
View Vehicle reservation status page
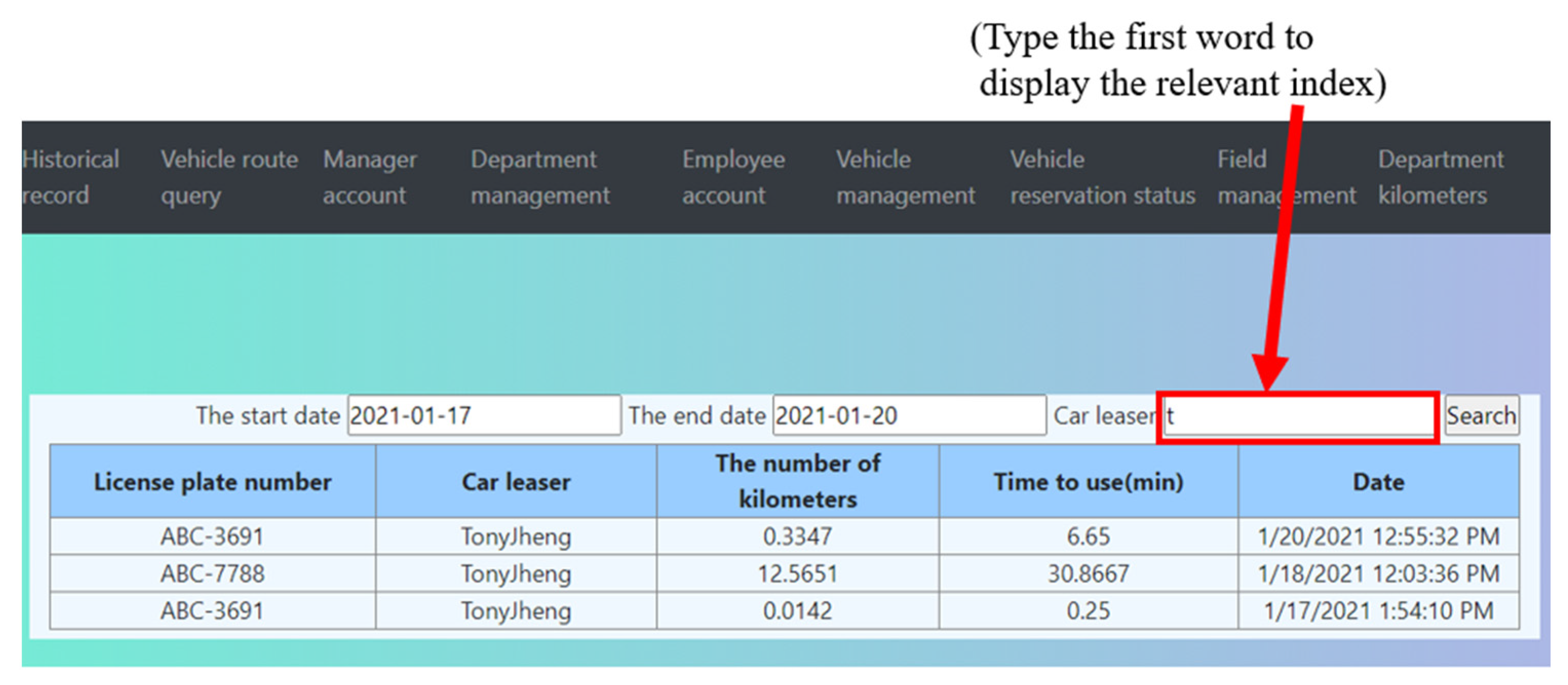tap(1102, 177)
